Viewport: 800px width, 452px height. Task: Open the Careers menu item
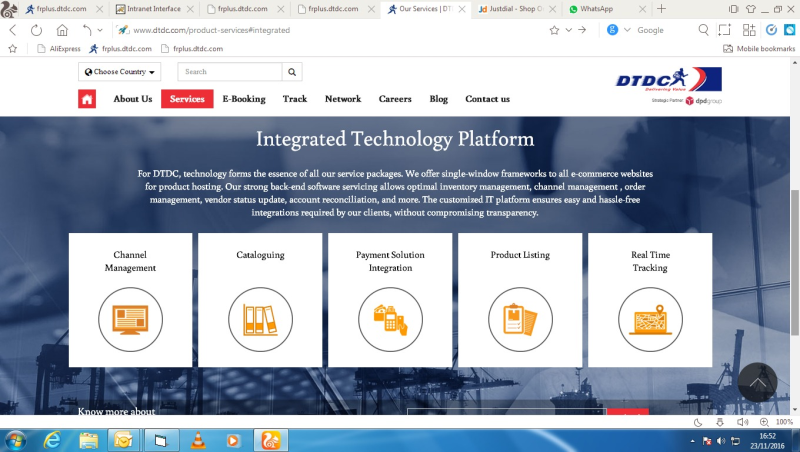click(x=395, y=99)
